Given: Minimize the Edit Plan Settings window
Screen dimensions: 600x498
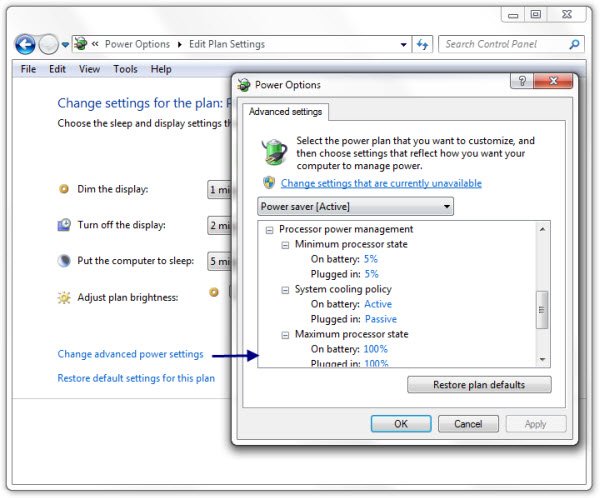Looking at the screenshot, I should [513, 15].
